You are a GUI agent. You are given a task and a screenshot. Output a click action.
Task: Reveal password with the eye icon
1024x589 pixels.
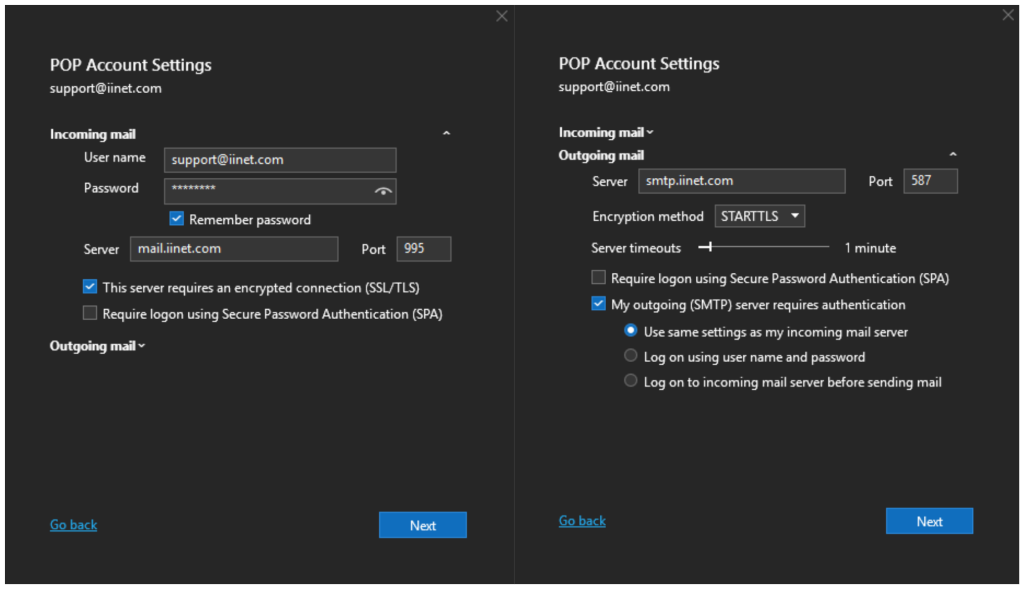point(382,191)
